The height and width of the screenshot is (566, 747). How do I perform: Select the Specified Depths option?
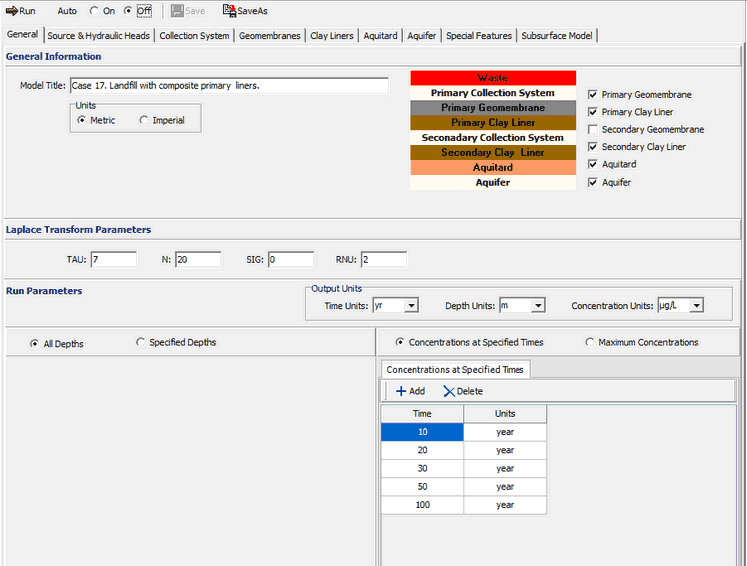coord(141,343)
